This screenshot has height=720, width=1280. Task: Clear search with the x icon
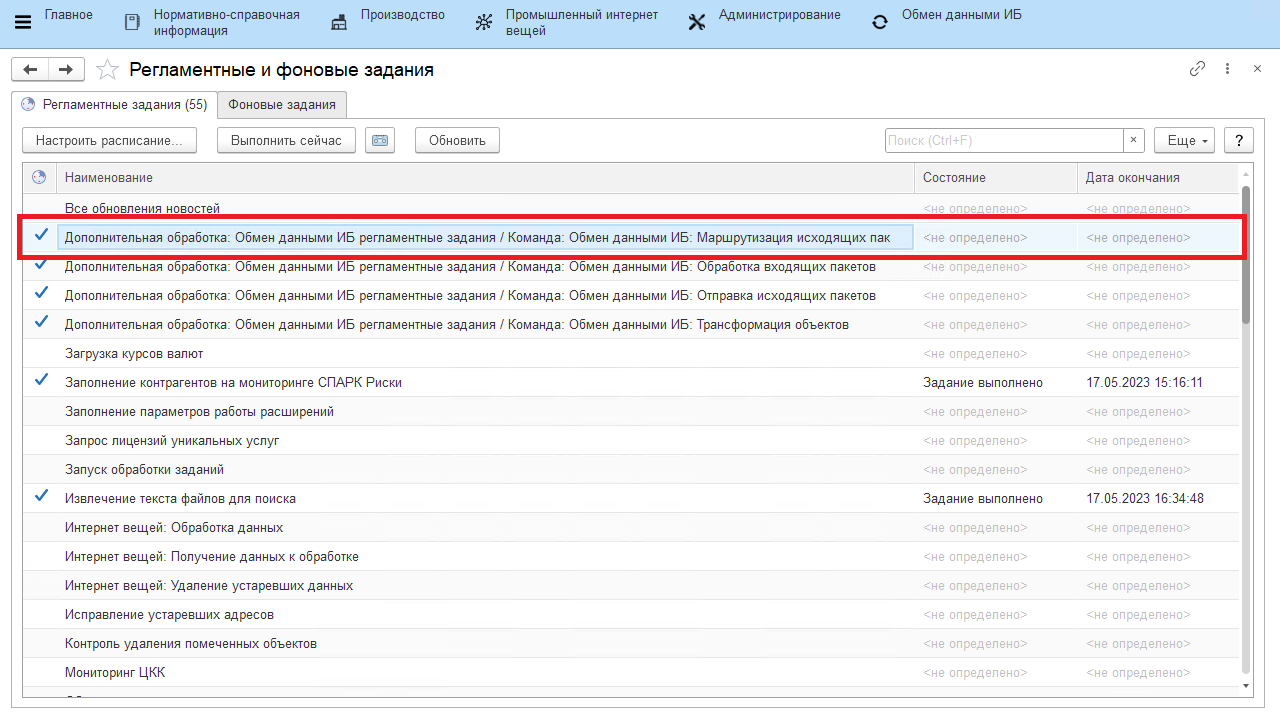click(x=1133, y=141)
